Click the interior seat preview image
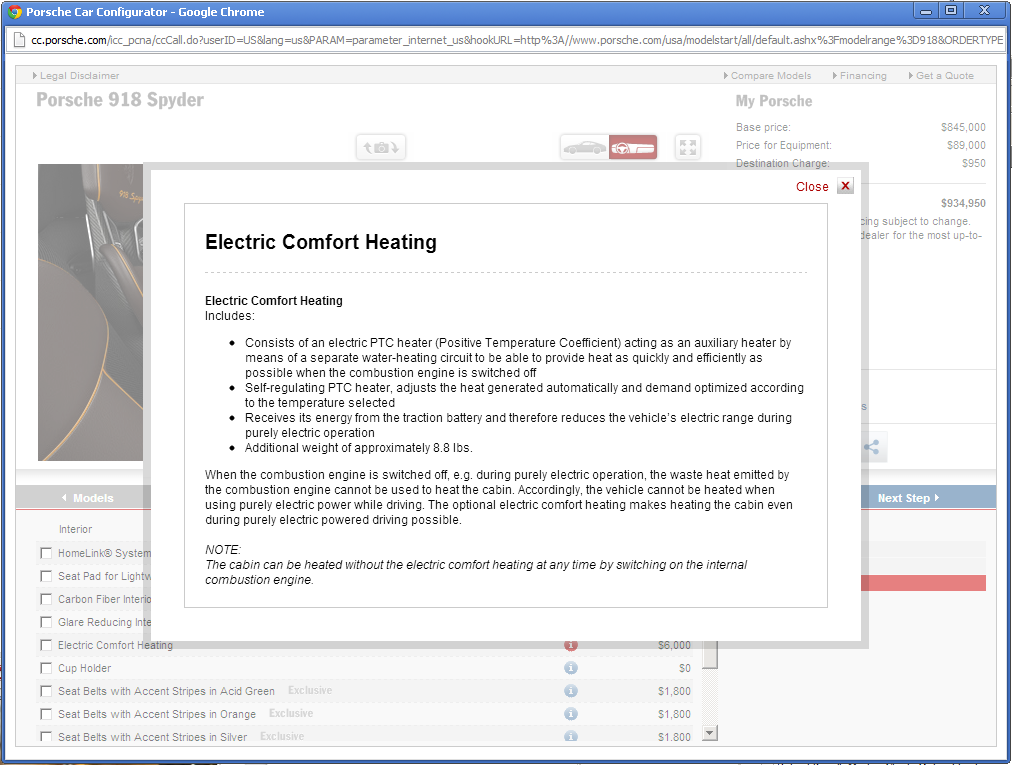Image resolution: width=1012 pixels, height=765 pixels. tap(90, 312)
